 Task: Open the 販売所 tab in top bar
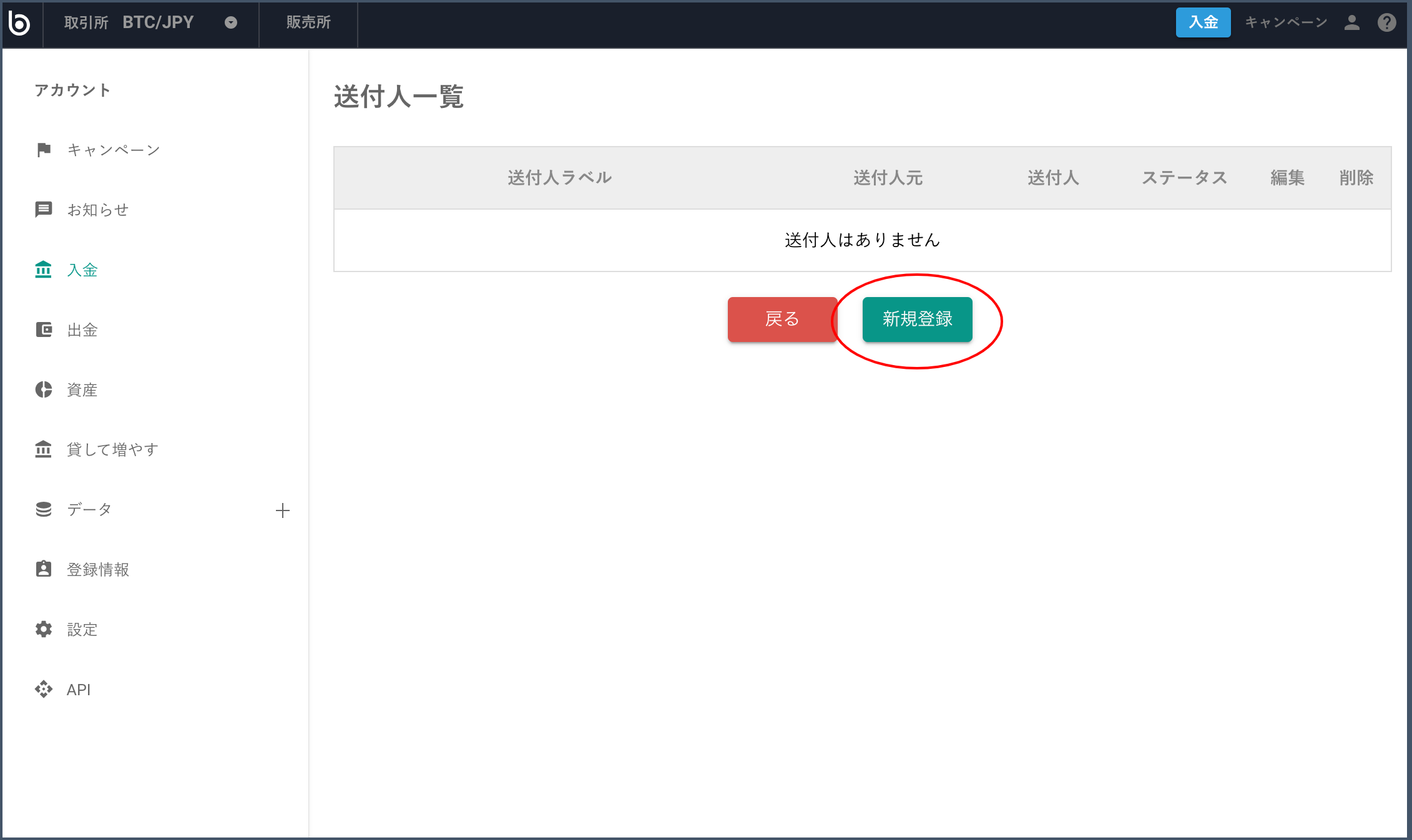point(308,23)
